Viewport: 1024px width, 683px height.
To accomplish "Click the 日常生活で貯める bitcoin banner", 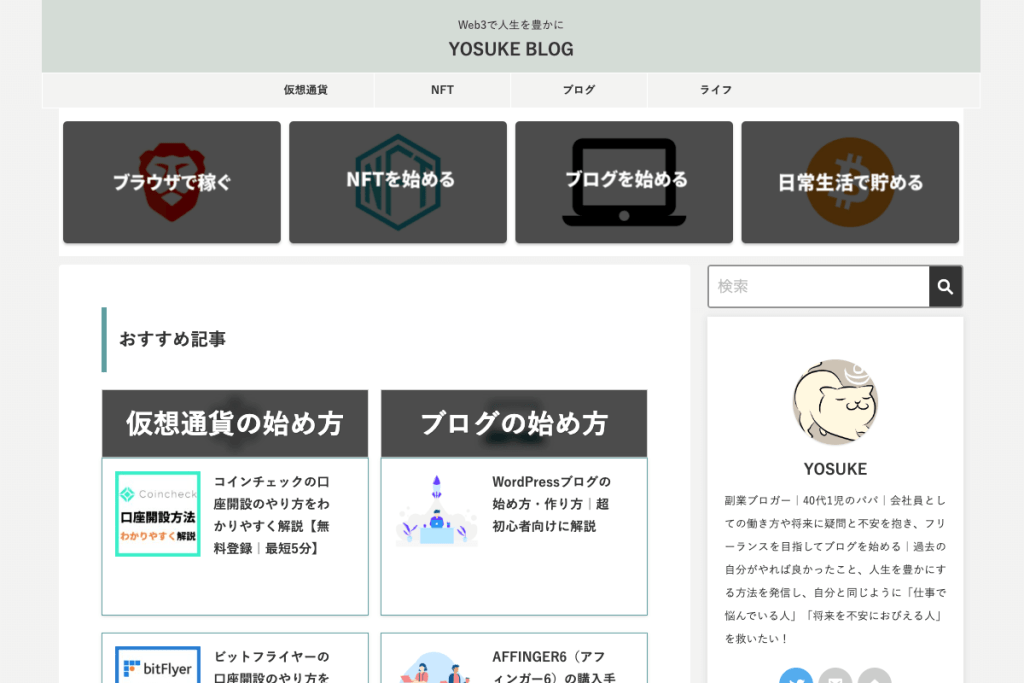I will coord(850,182).
